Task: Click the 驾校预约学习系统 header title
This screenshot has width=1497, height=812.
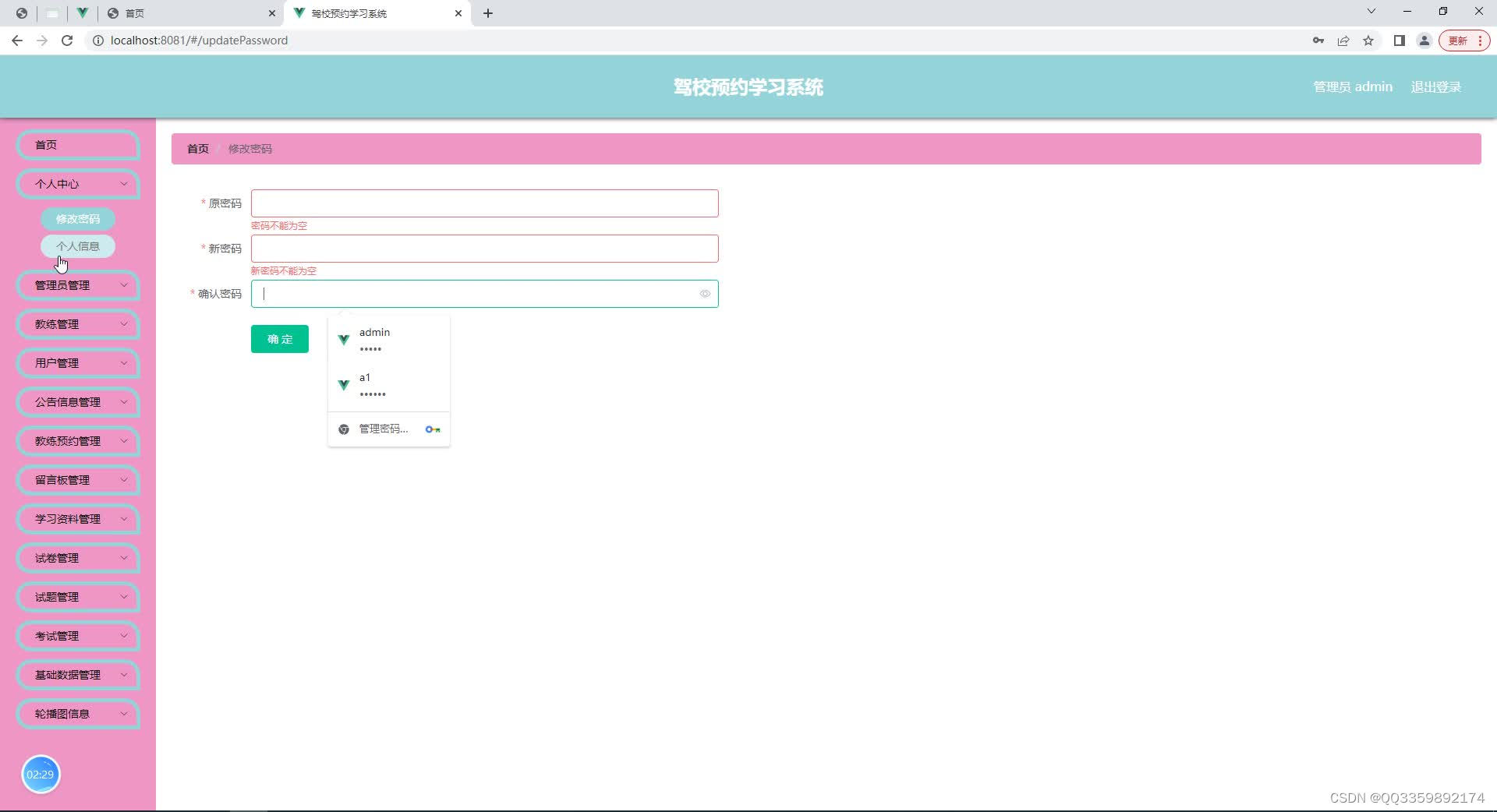Action: click(748, 87)
